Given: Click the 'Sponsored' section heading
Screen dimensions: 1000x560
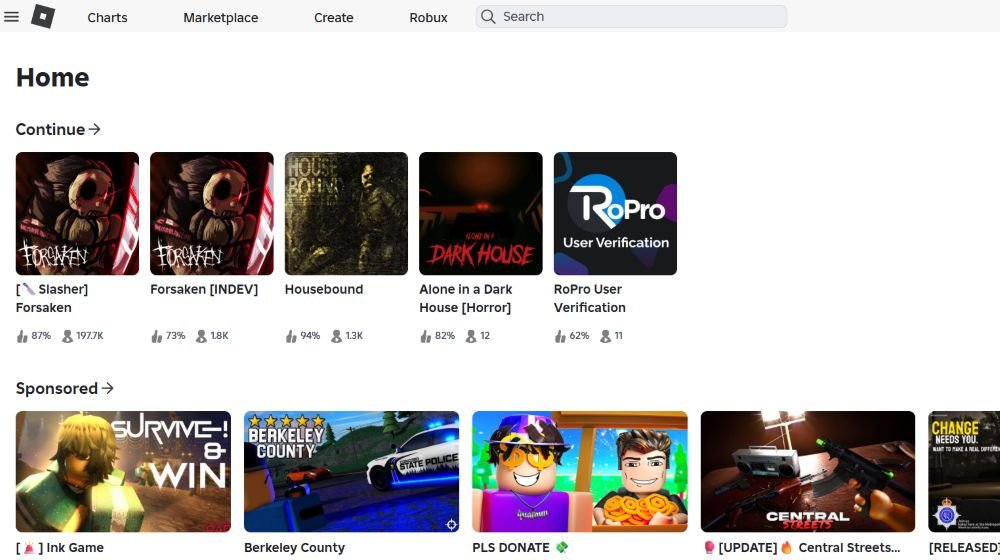Looking at the screenshot, I should [x=57, y=388].
